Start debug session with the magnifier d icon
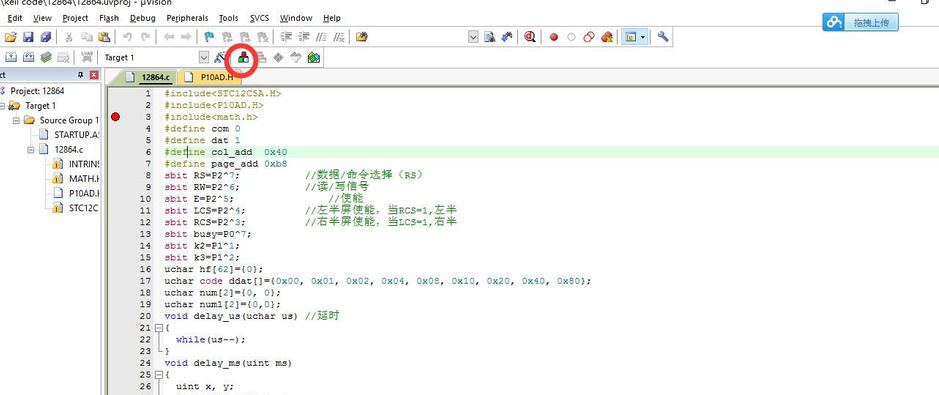 pyautogui.click(x=530, y=37)
